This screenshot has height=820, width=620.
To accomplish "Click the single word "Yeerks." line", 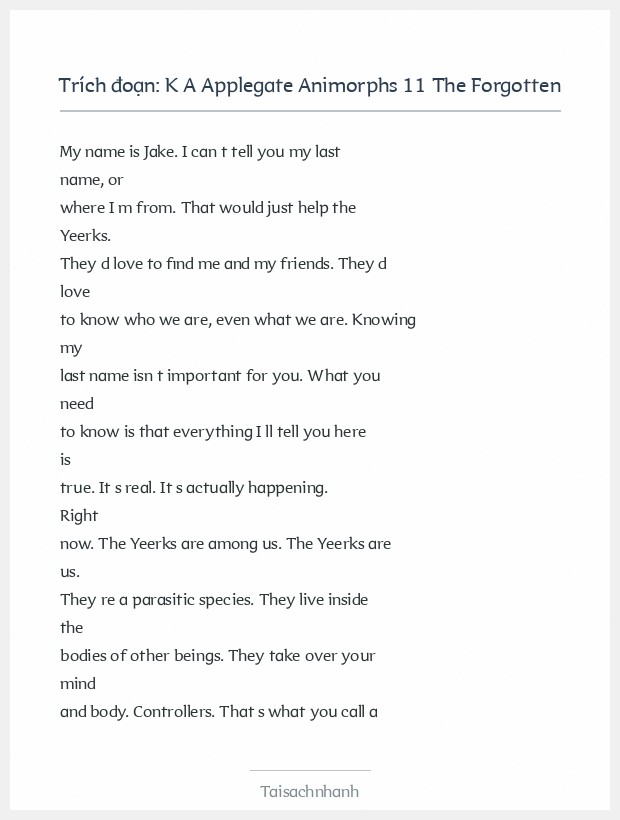I will point(85,236).
